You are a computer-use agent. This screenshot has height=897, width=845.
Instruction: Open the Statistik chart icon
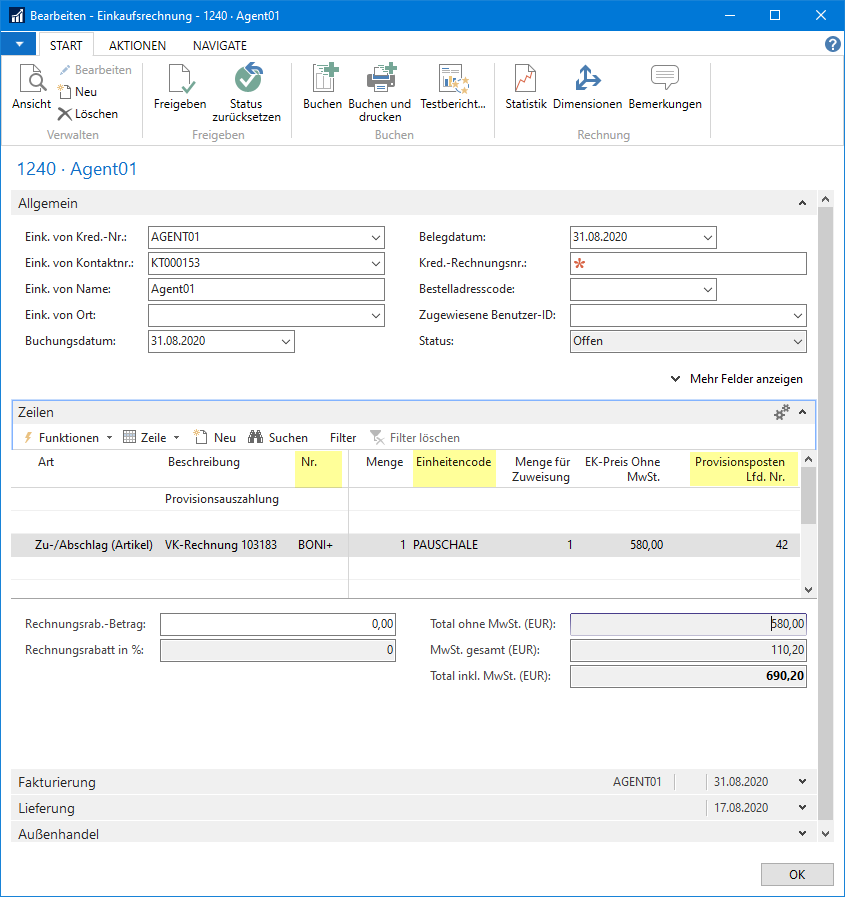pyautogui.click(x=526, y=80)
